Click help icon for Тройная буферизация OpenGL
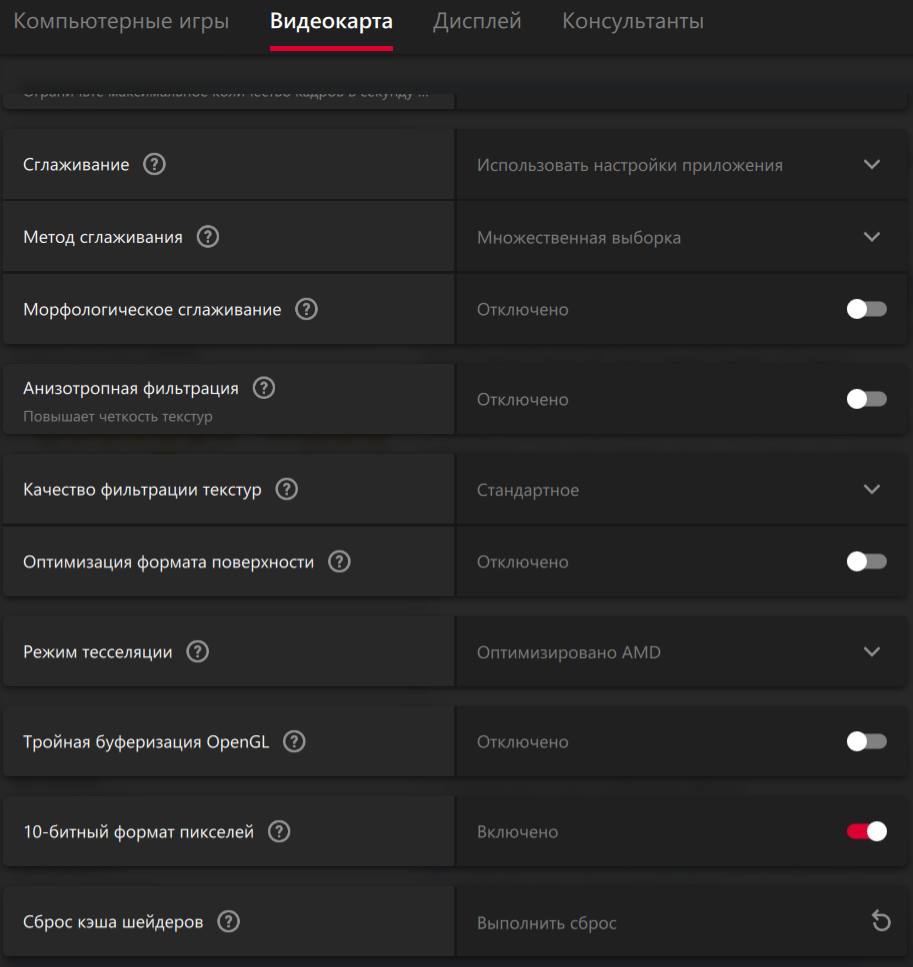 tap(294, 742)
